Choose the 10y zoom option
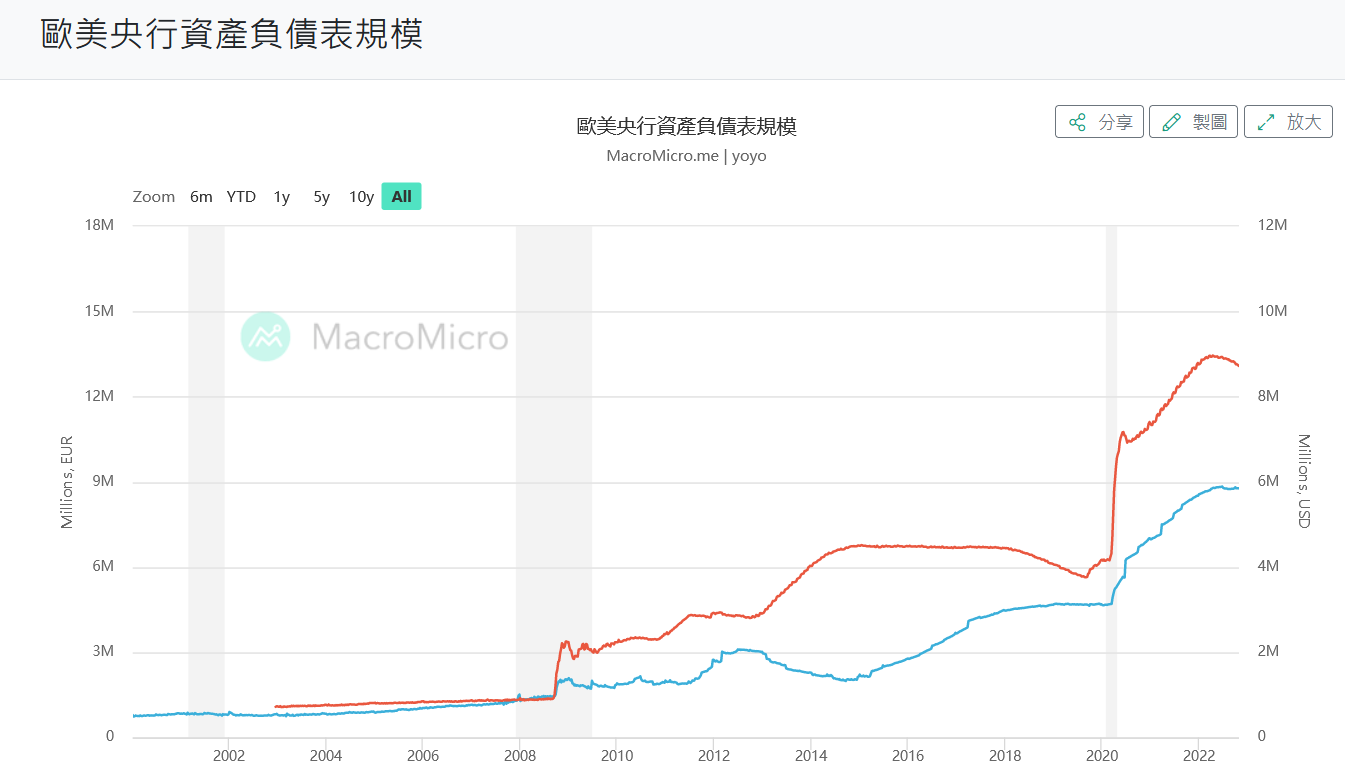This screenshot has width=1345, height=781. point(361,197)
